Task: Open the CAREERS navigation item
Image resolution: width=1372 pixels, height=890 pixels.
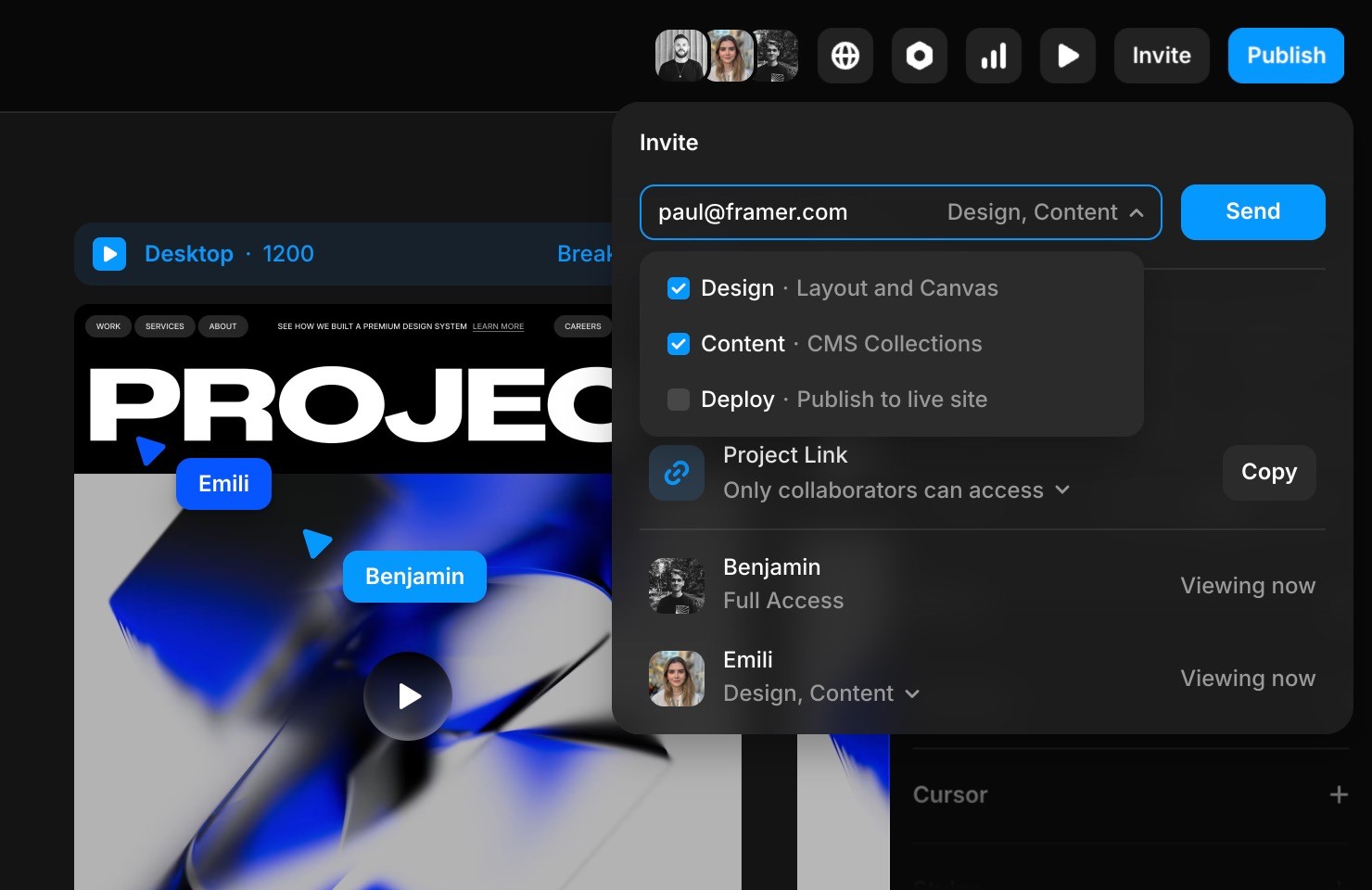Action: [582, 326]
